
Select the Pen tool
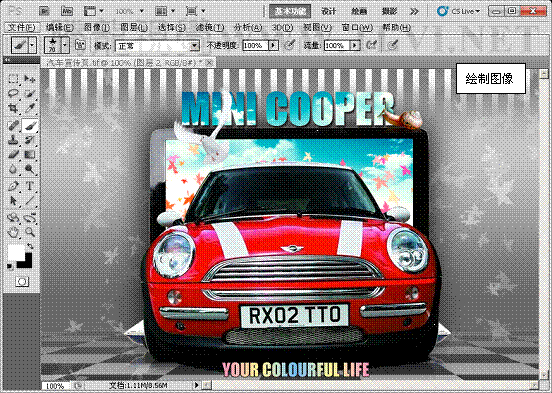pos(13,186)
